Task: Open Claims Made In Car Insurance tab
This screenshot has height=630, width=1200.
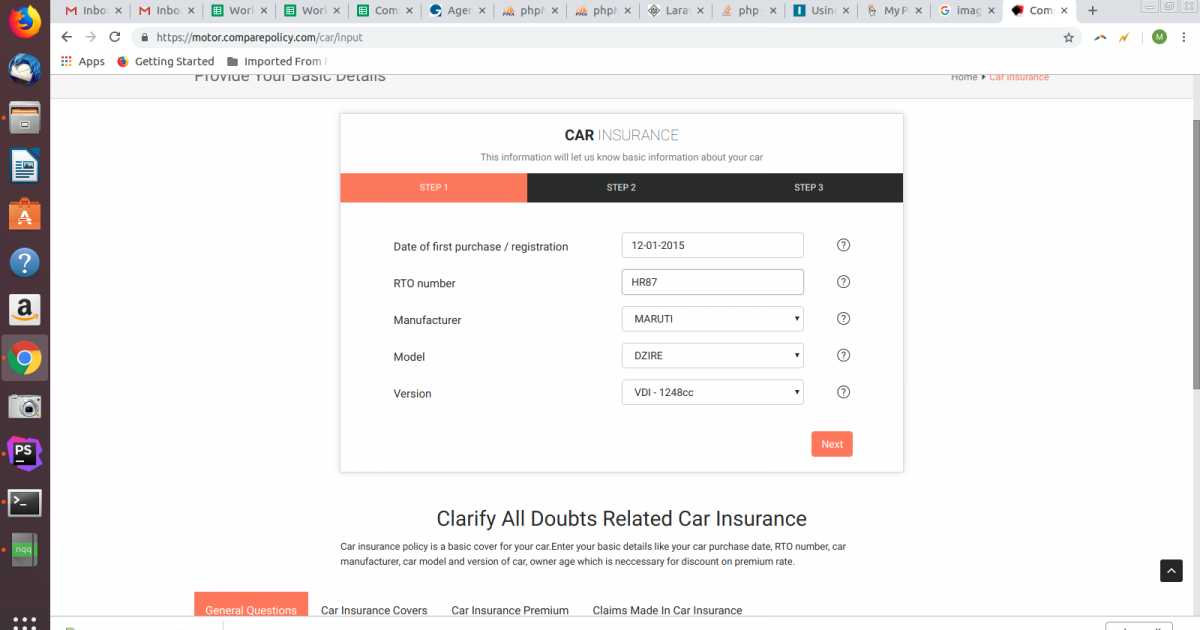Action: point(667,610)
